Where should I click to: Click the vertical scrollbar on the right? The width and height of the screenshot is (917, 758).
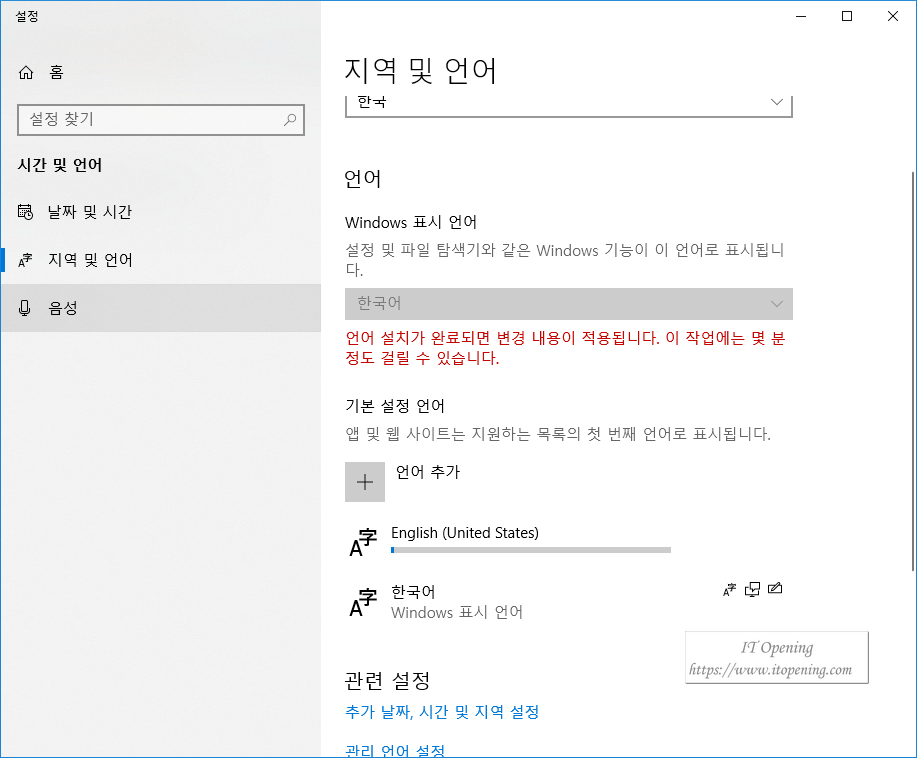tap(913, 371)
